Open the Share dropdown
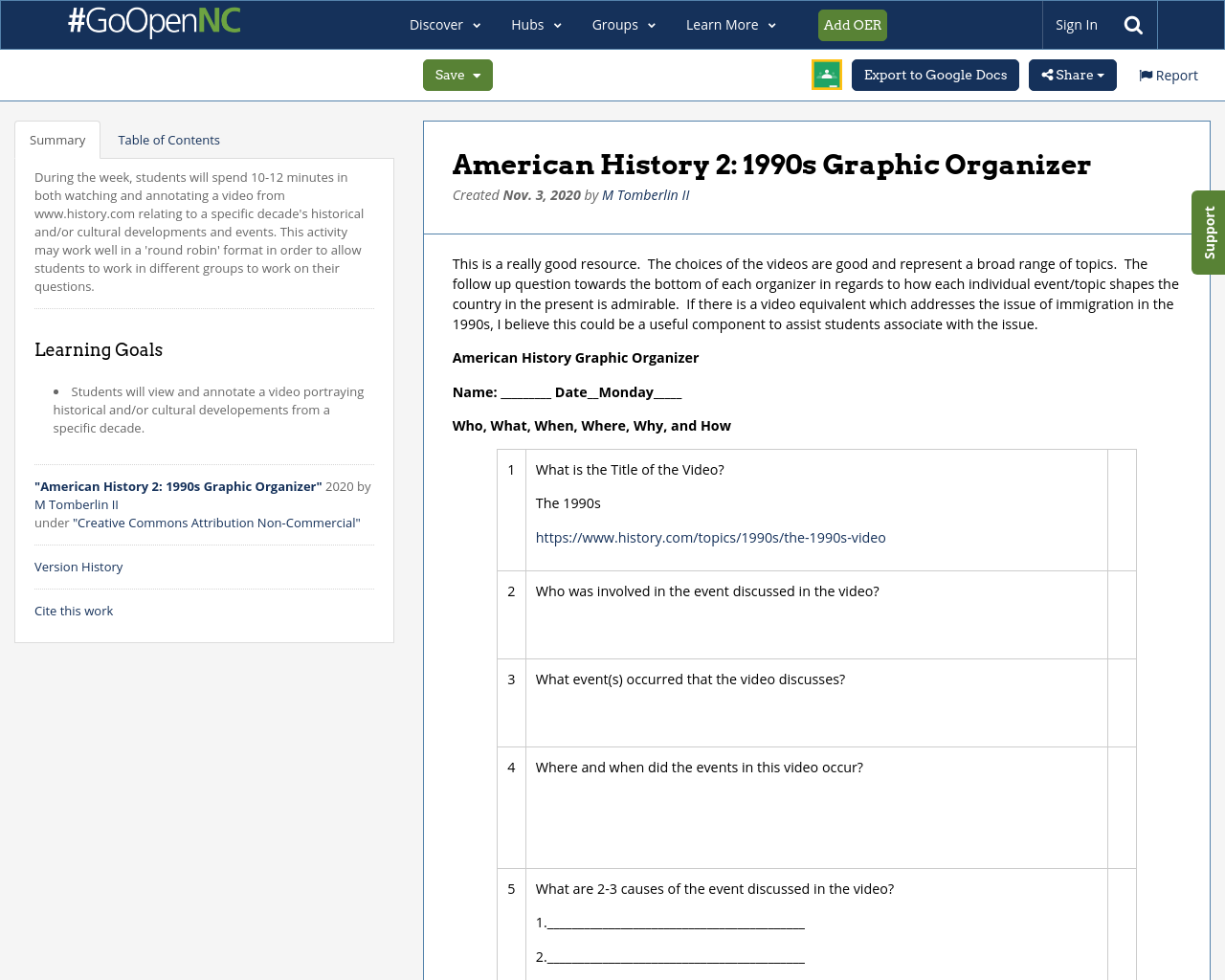Viewport: 1225px width, 980px height. [x=1072, y=75]
